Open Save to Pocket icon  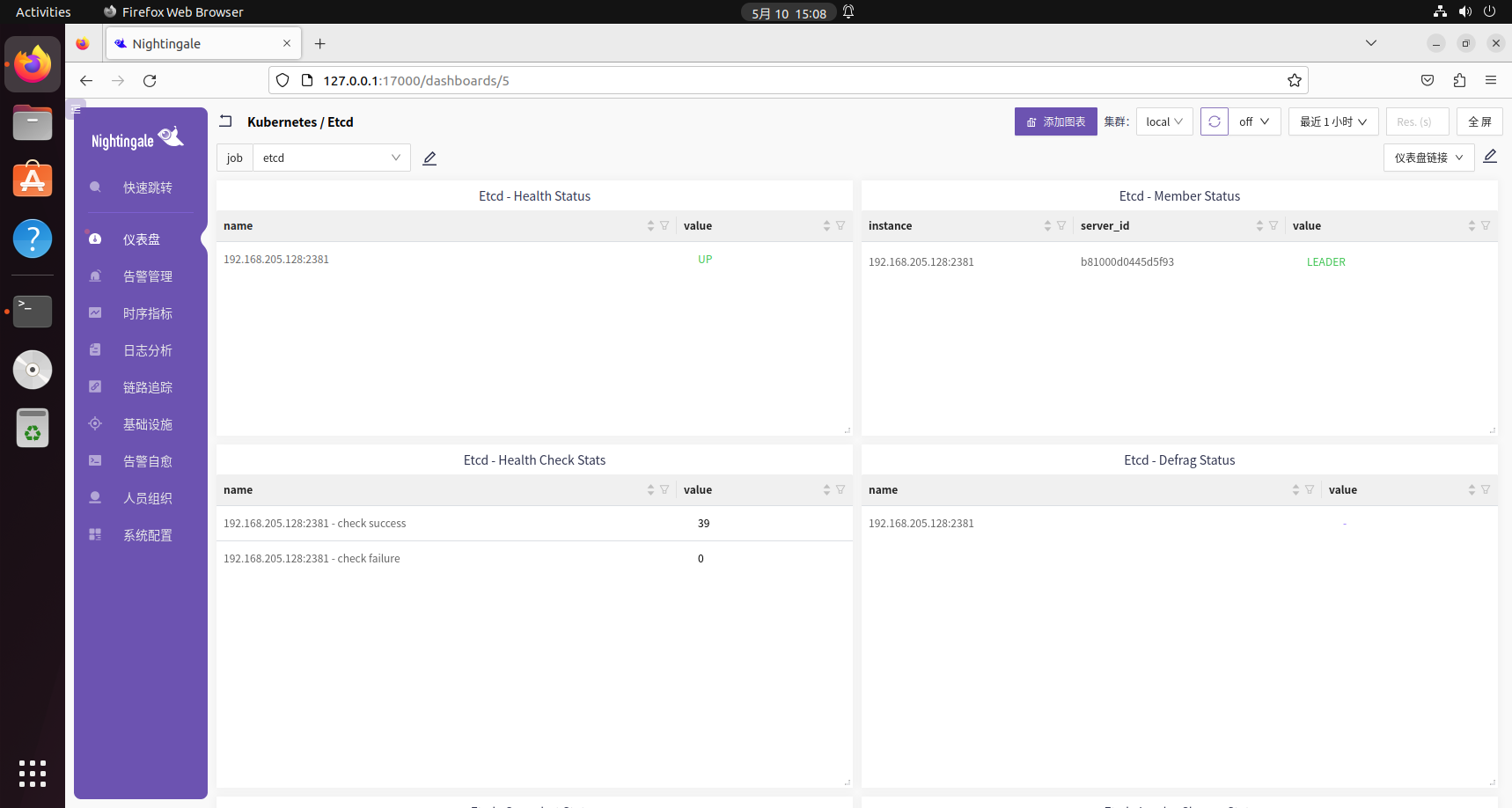(x=1428, y=81)
